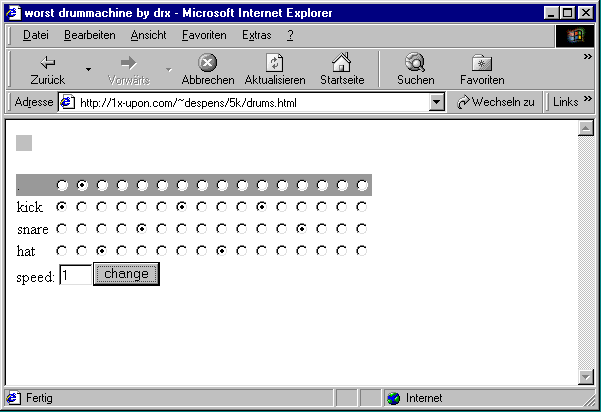Open the Suchen search panel

pyautogui.click(x=415, y=70)
